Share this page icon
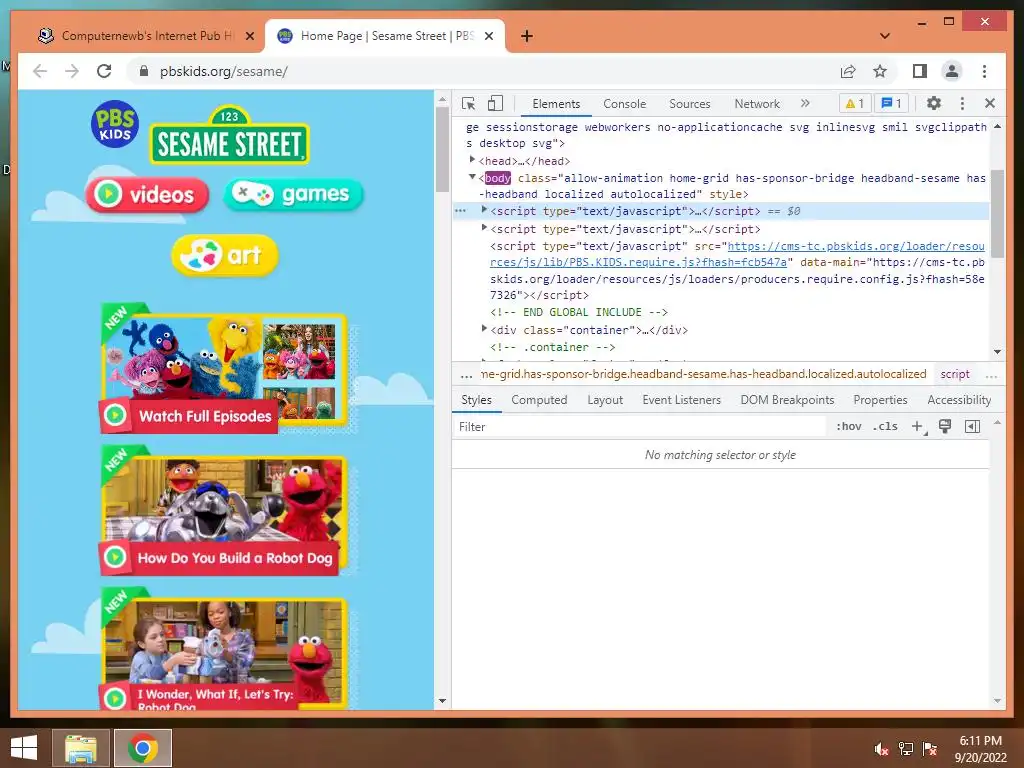This screenshot has height=768, width=1024. click(848, 71)
